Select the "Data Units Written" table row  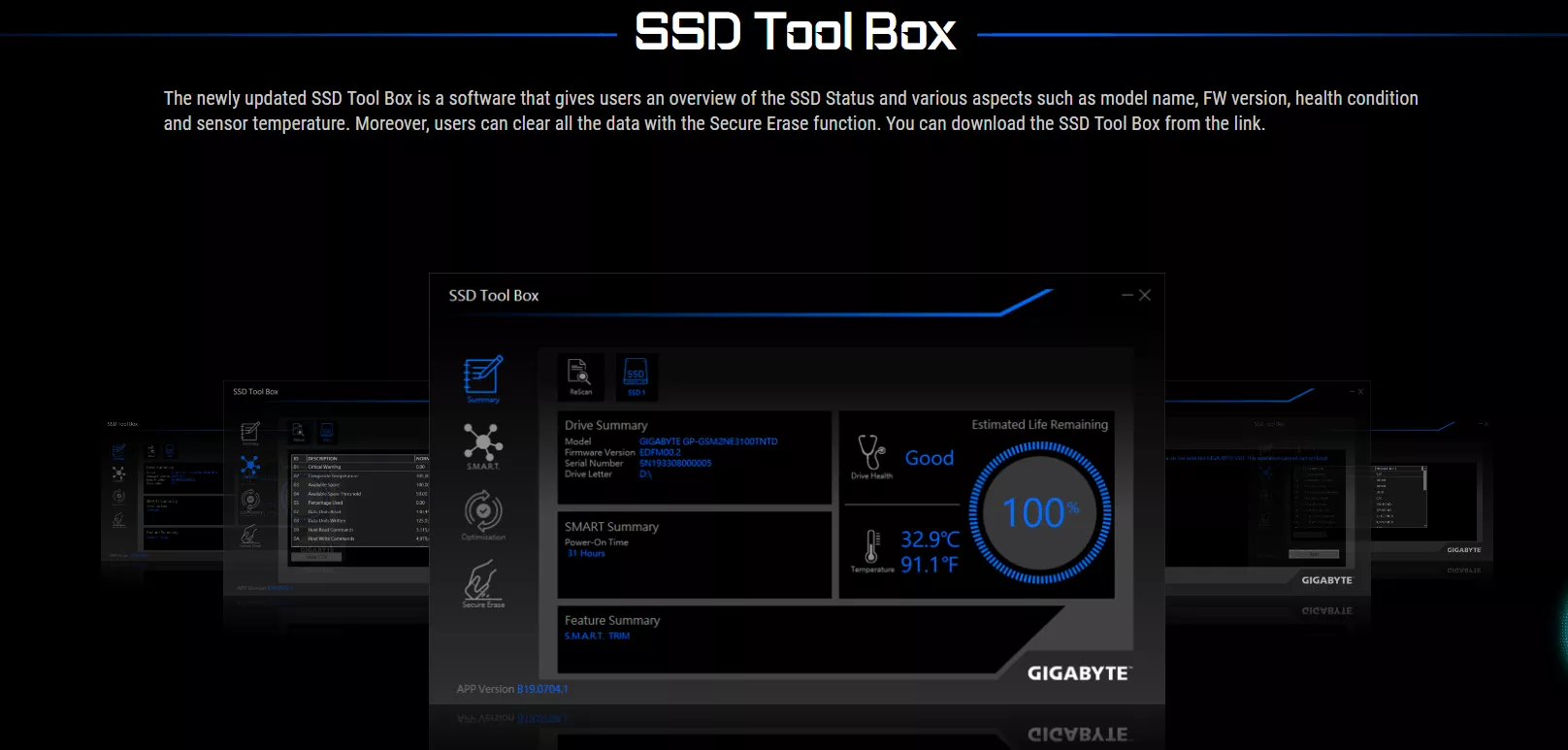pos(360,521)
